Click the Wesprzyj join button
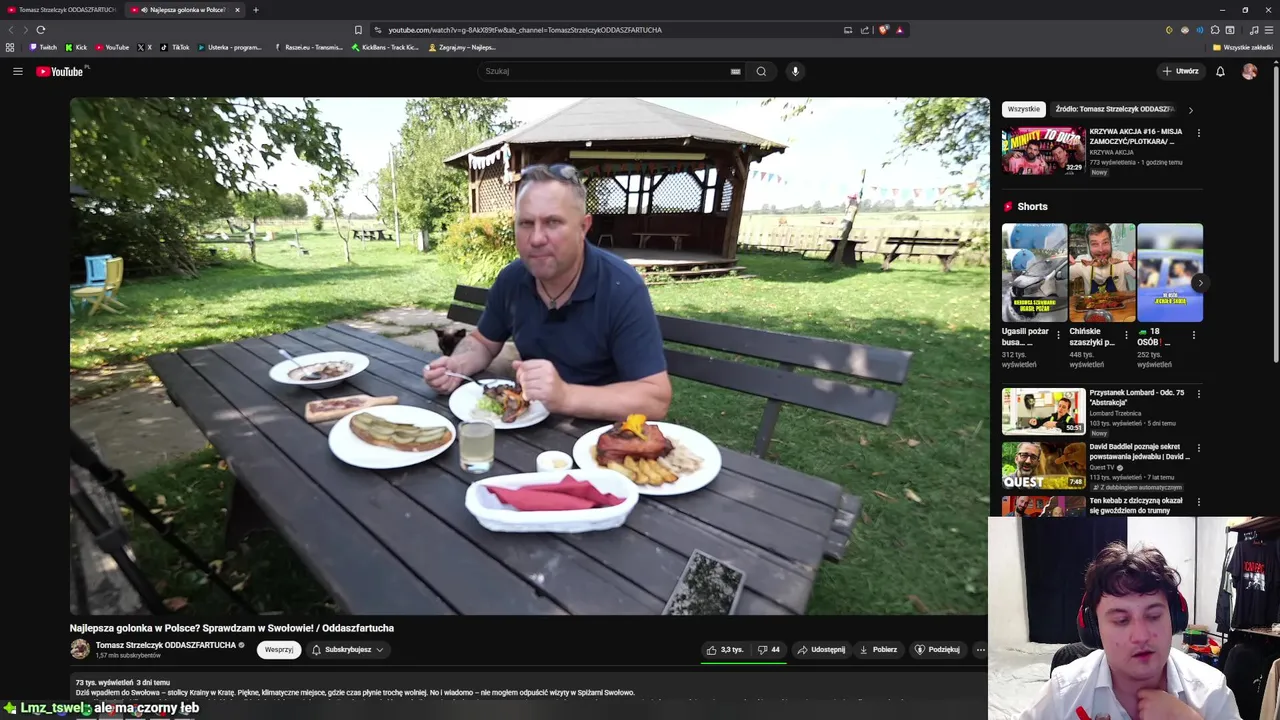Viewport: 1280px width, 720px height. 279,649
